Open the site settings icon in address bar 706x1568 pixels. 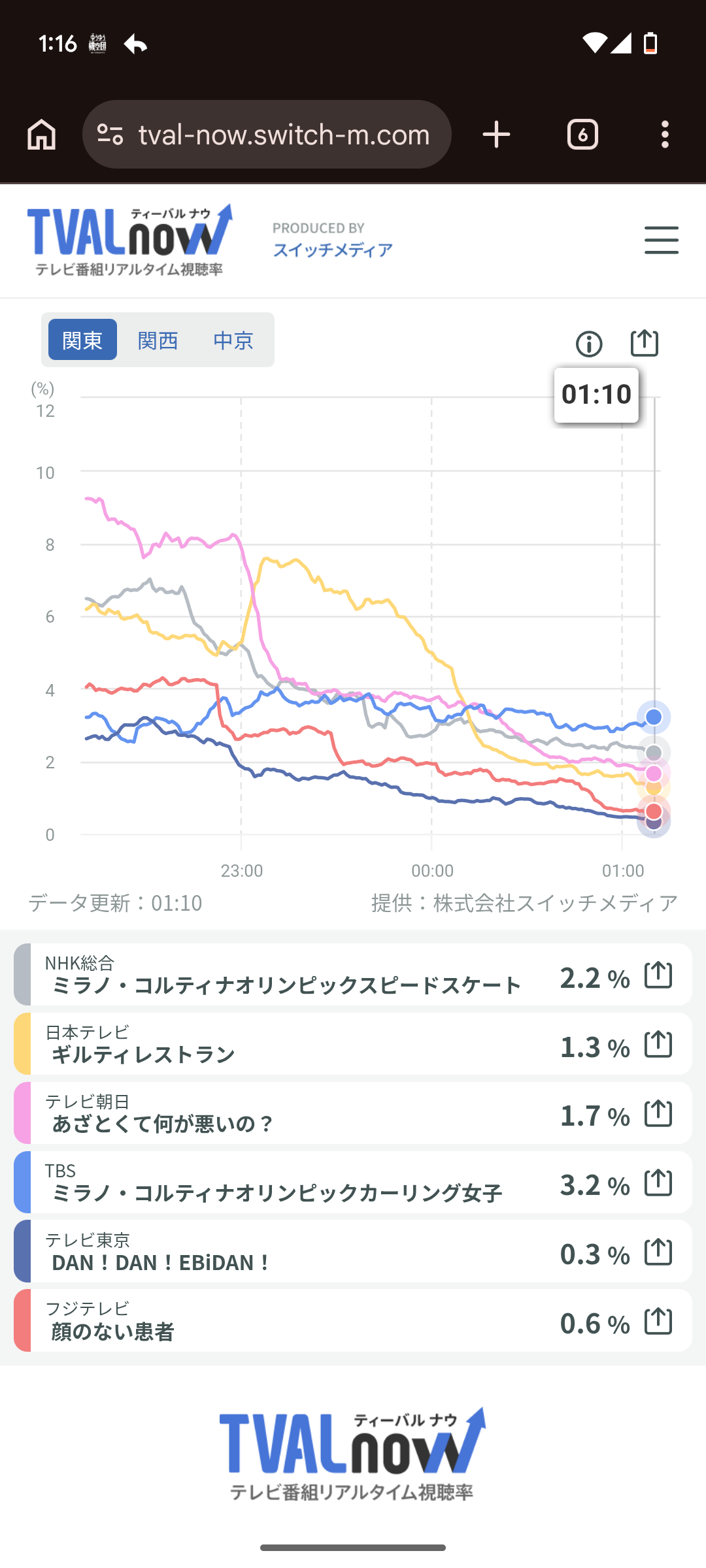110,135
